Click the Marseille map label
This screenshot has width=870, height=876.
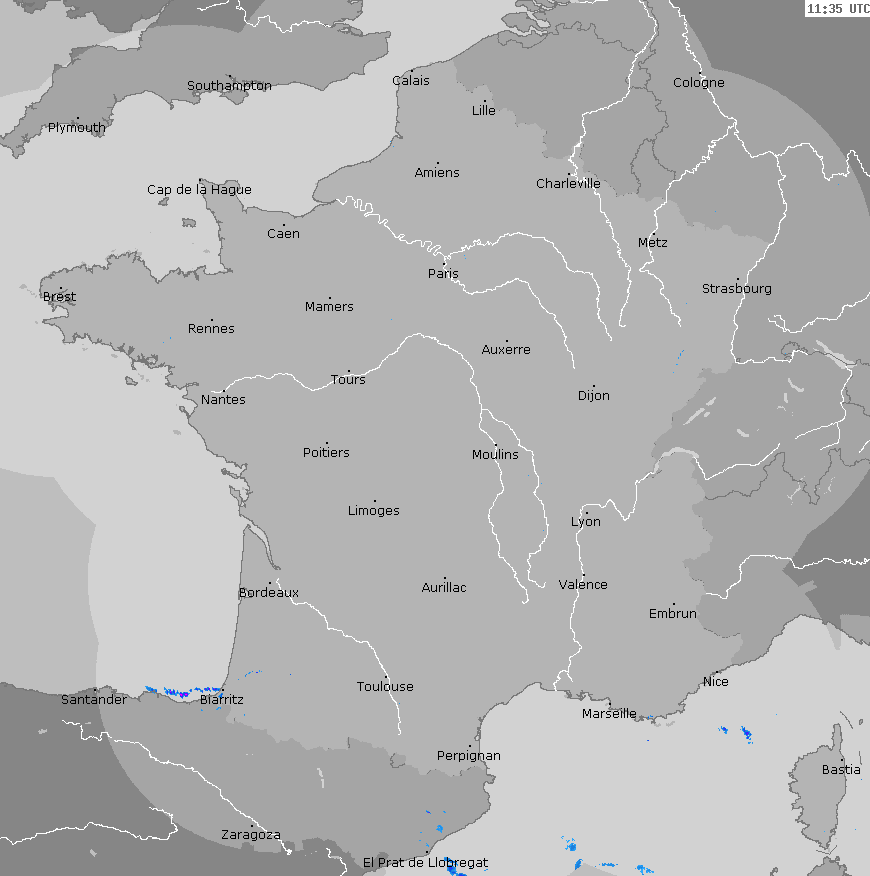(609, 713)
